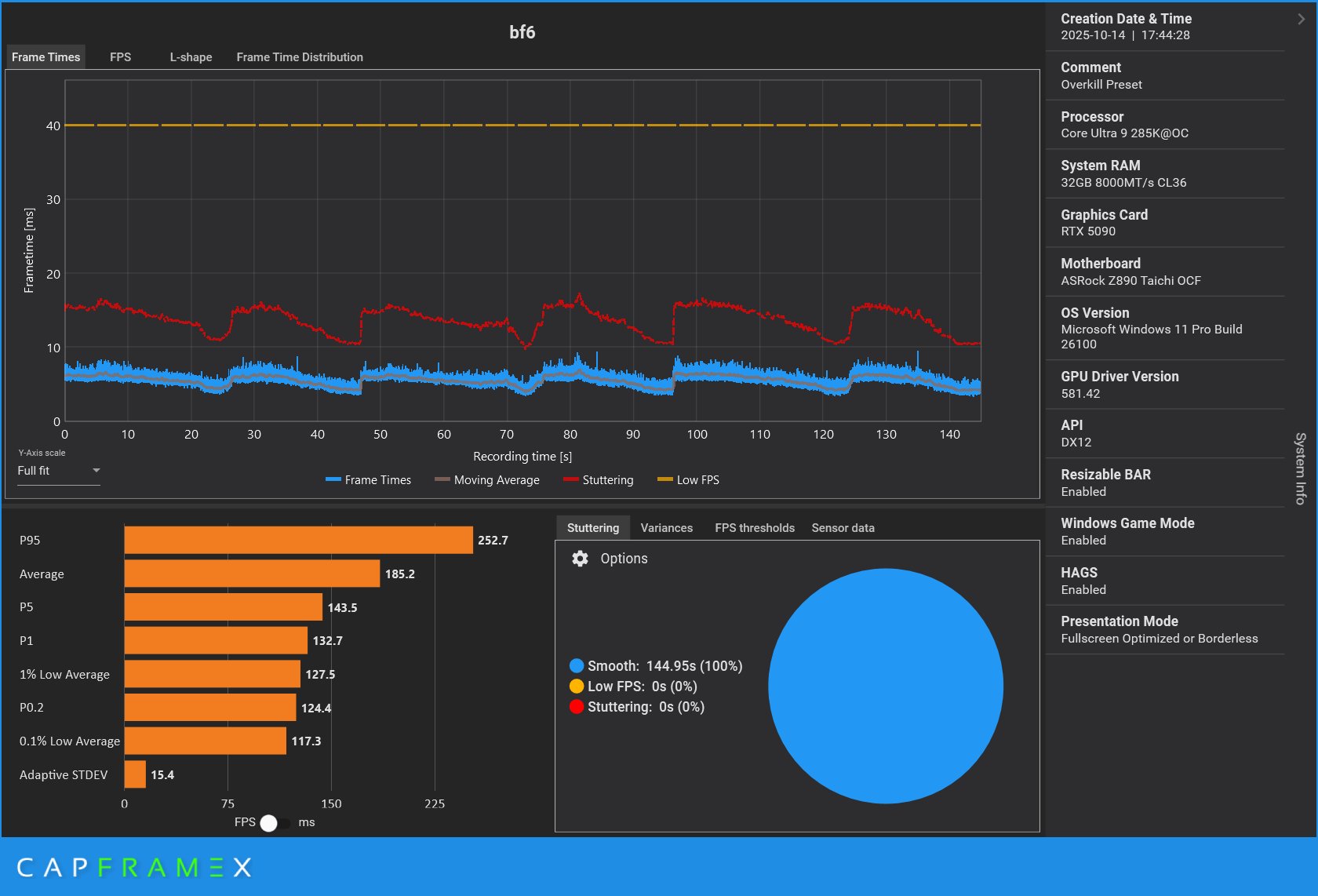Click the System RAM value 32GB 8000MT/s CL36
Viewport: 1318px width, 896px height.
[1123, 183]
